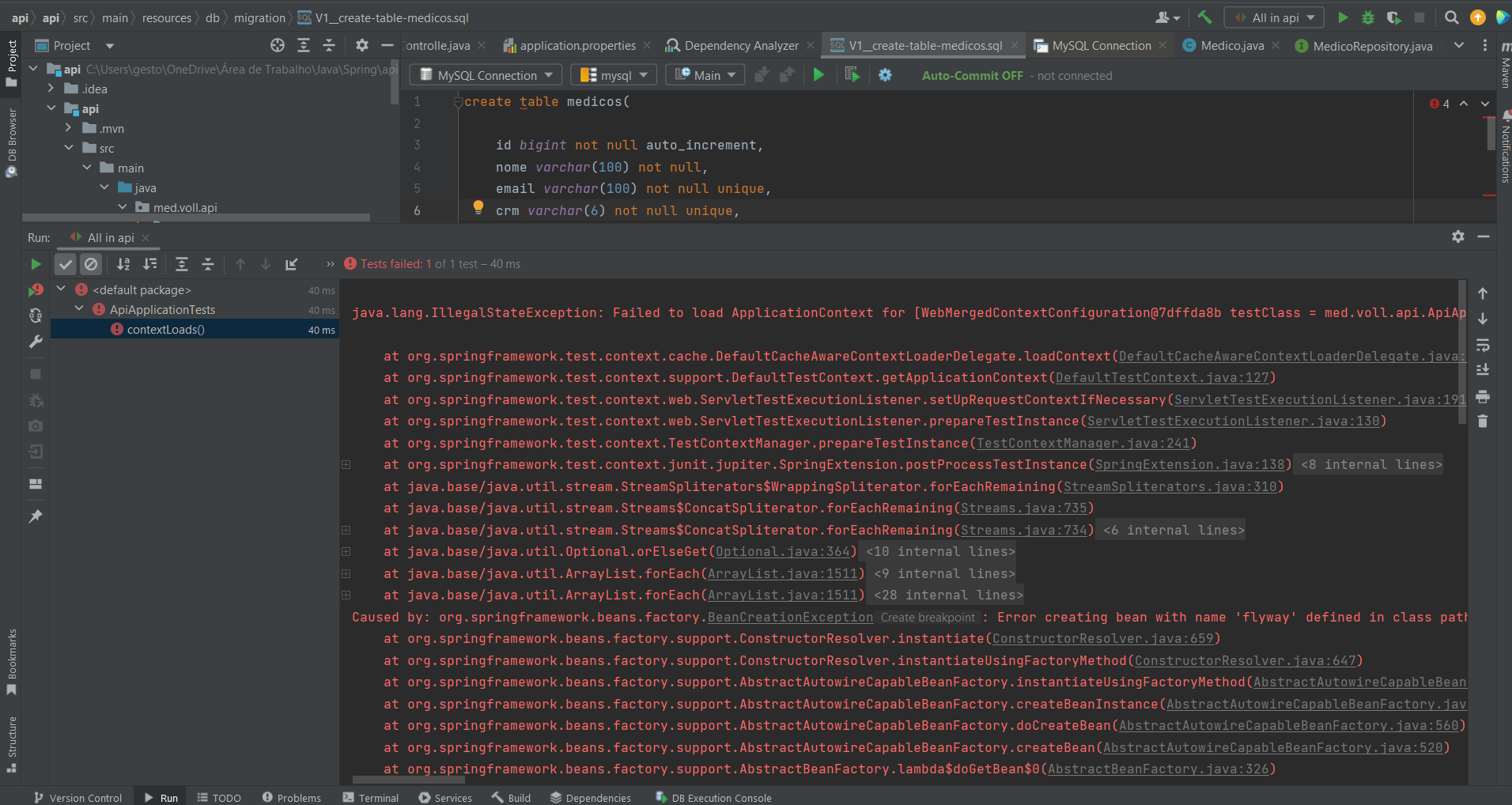Open Search Everywhere magnifier
This screenshot has height=805, width=1512.
coord(1452,17)
